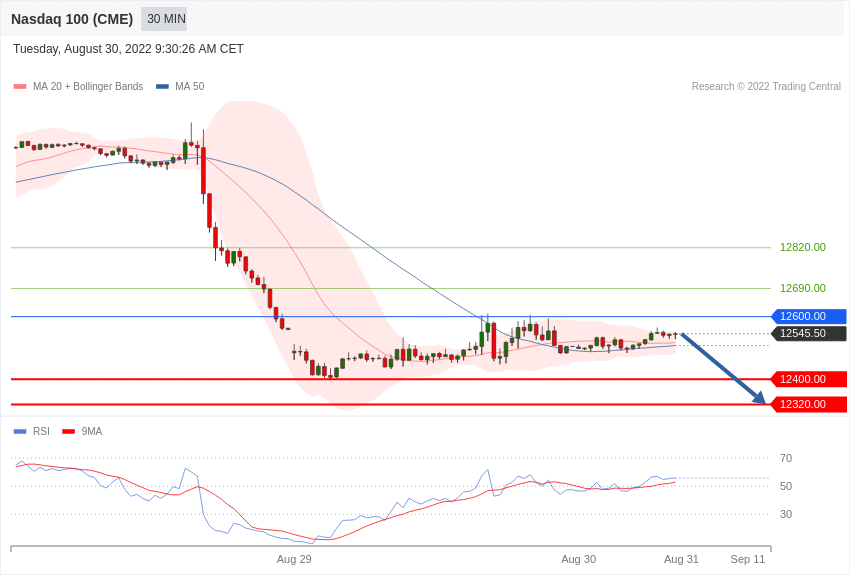The image size is (850, 576).
Task: Click the red 9MA legend swatch
Action: pyautogui.click(x=68, y=432)
